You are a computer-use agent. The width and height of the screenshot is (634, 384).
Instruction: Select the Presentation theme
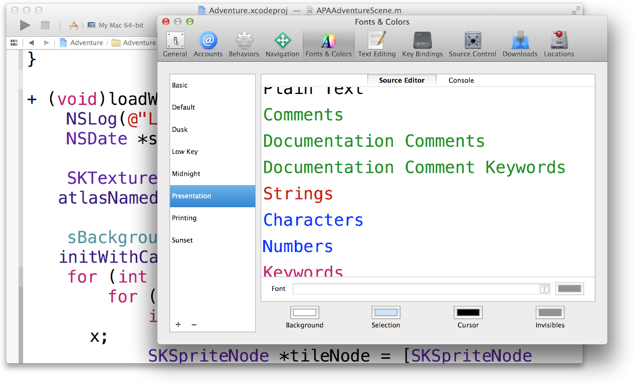click(x=212, y=196)
